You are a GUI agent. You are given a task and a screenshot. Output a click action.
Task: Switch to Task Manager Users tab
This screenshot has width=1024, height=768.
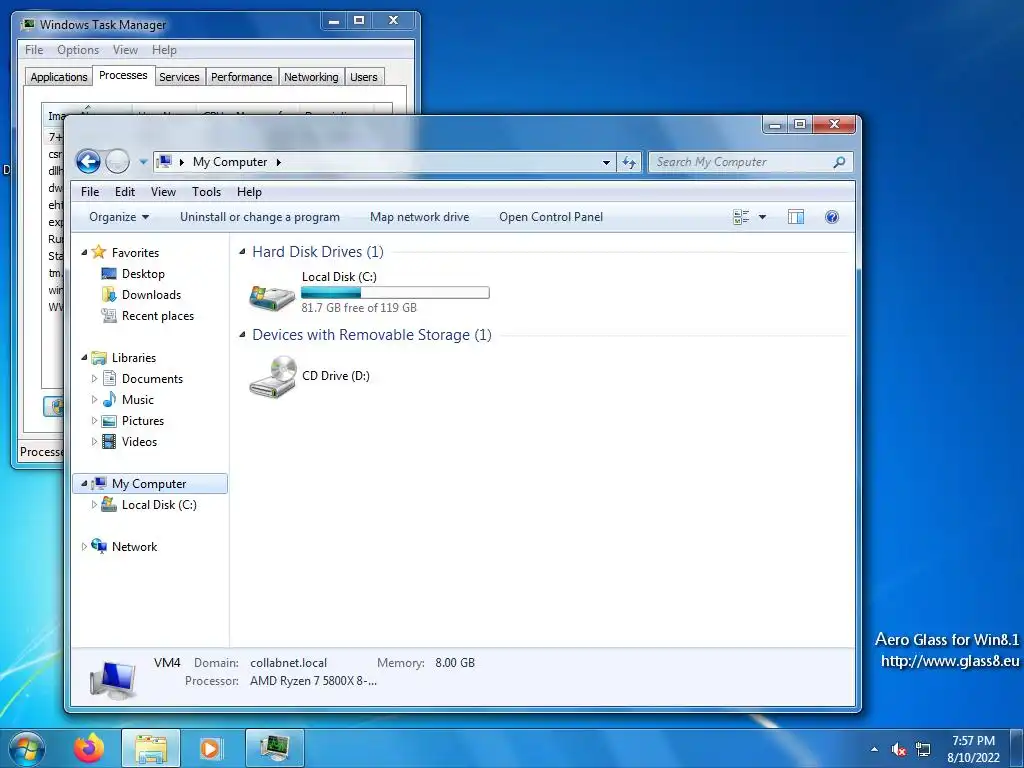[364, 77]
